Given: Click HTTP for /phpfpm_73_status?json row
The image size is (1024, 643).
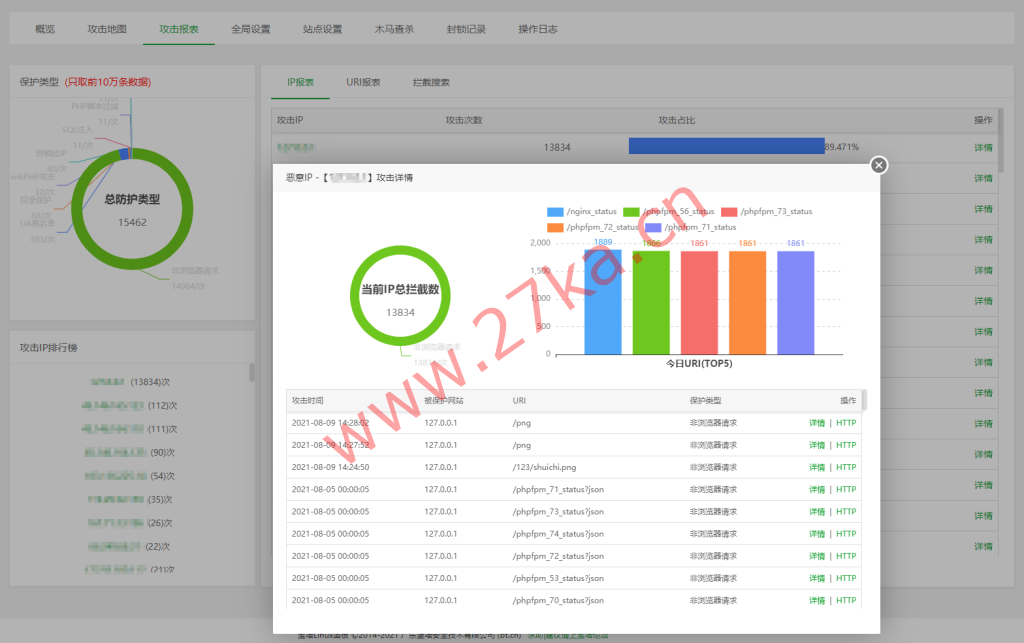Looking at the screenshot, I should click(x=846, y=512).
